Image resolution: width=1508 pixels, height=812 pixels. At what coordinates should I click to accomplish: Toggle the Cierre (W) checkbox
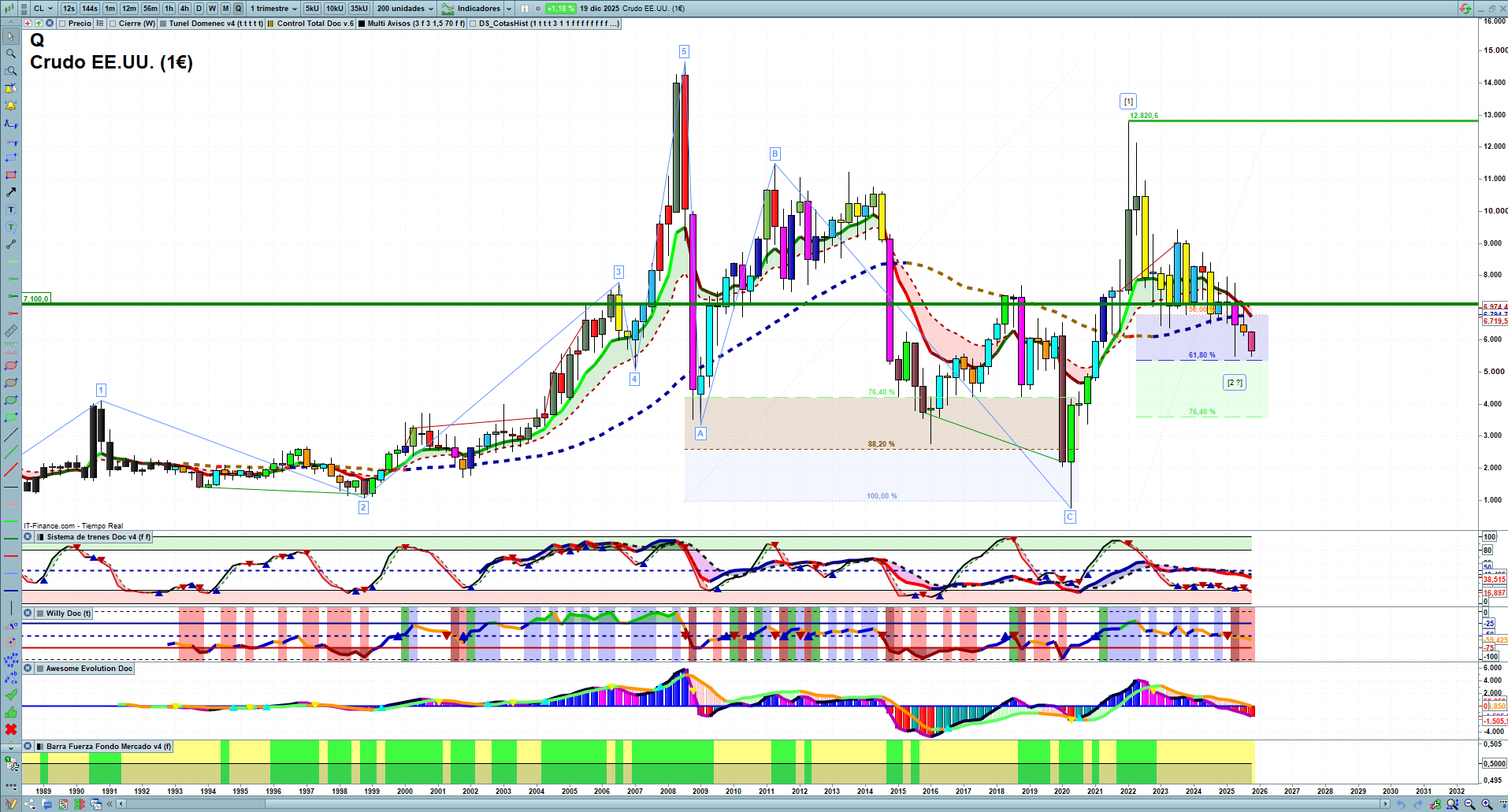pyautogui.click(x=113, y=24)
